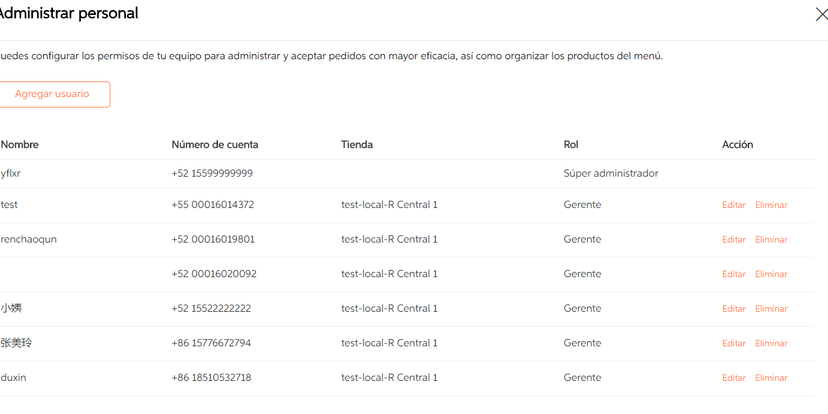Click the Agregar usuario button

pyautogui.click(x=52, y=94)
